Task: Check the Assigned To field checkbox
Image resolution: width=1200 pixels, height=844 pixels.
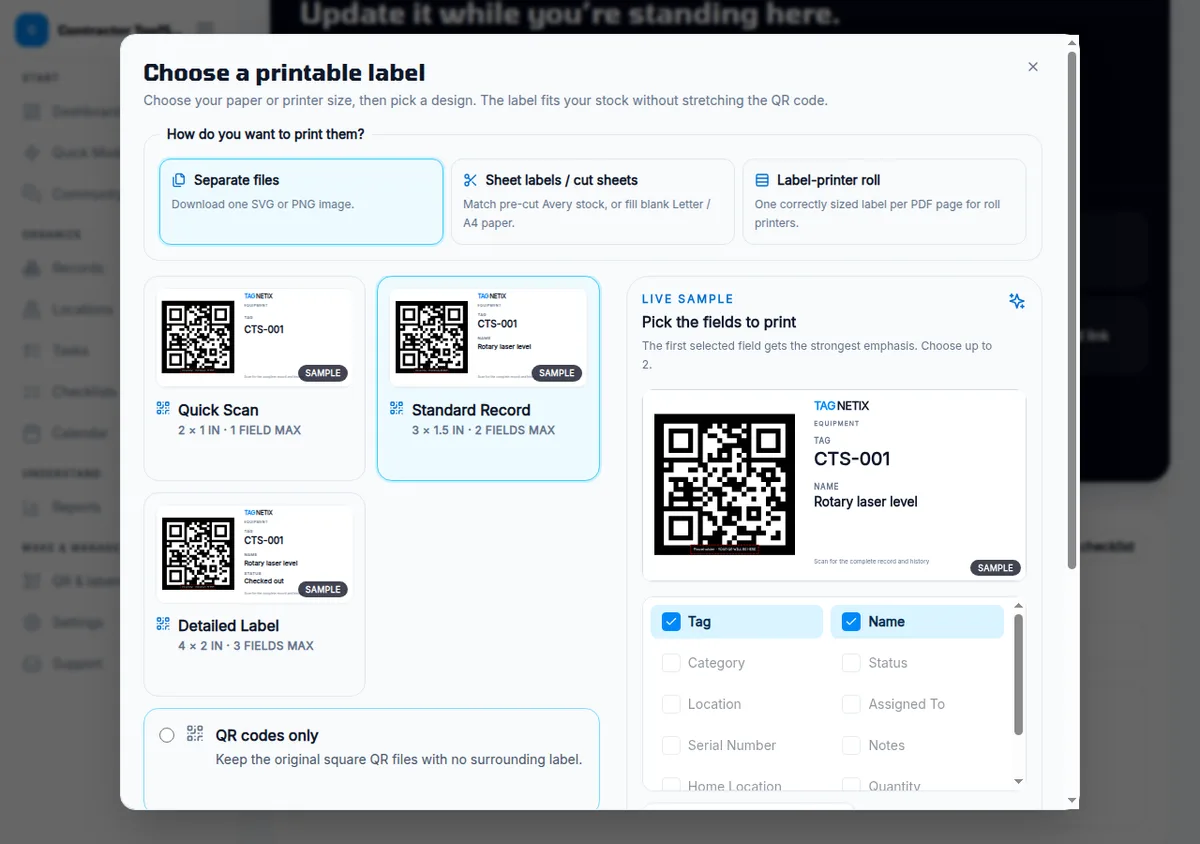Action: click(851, 704)
